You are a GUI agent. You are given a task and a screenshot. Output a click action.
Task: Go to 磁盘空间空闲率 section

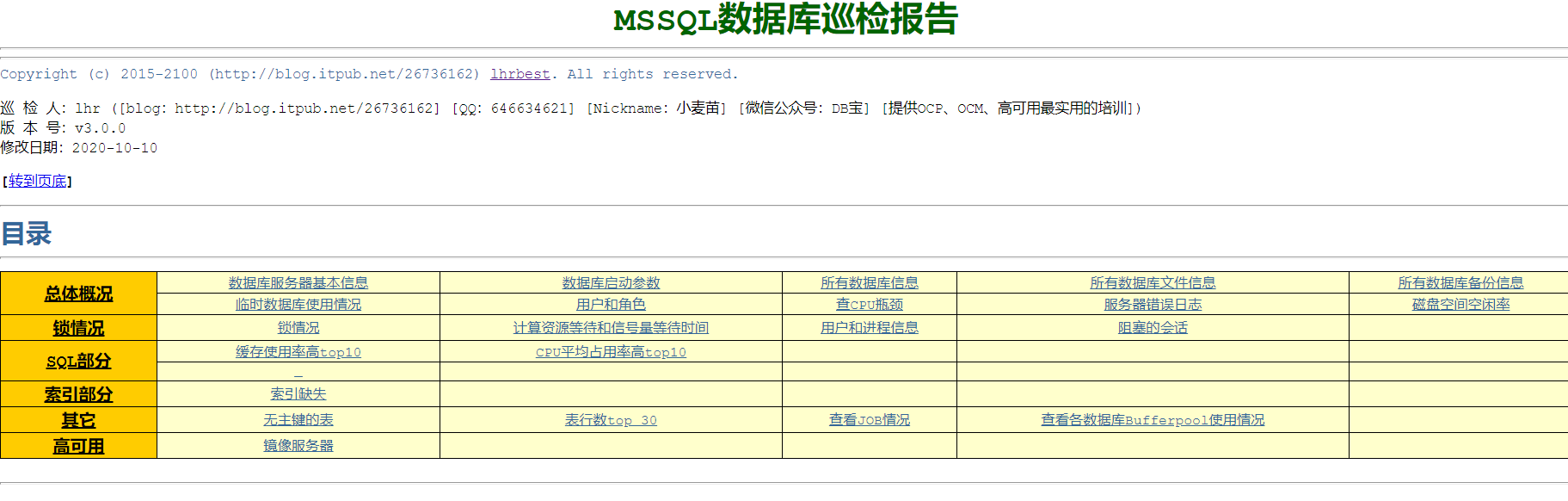(1460, 304)
